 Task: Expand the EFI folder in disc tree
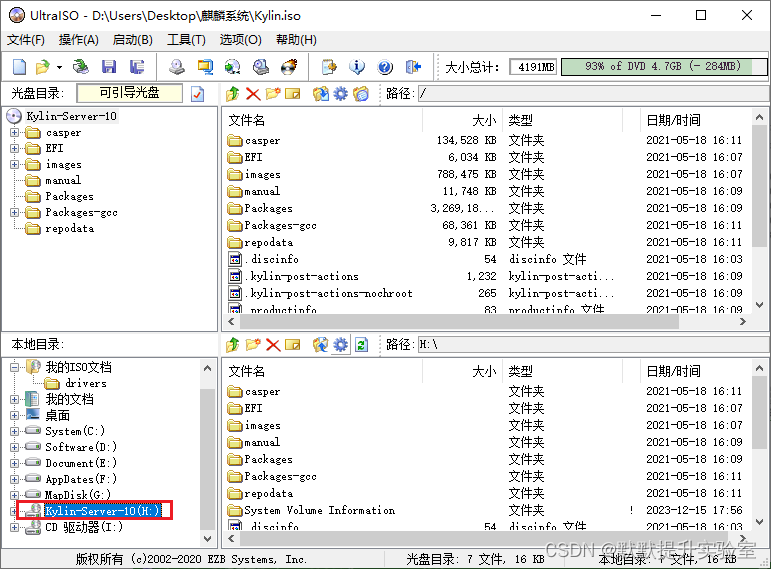pos(14,148)
